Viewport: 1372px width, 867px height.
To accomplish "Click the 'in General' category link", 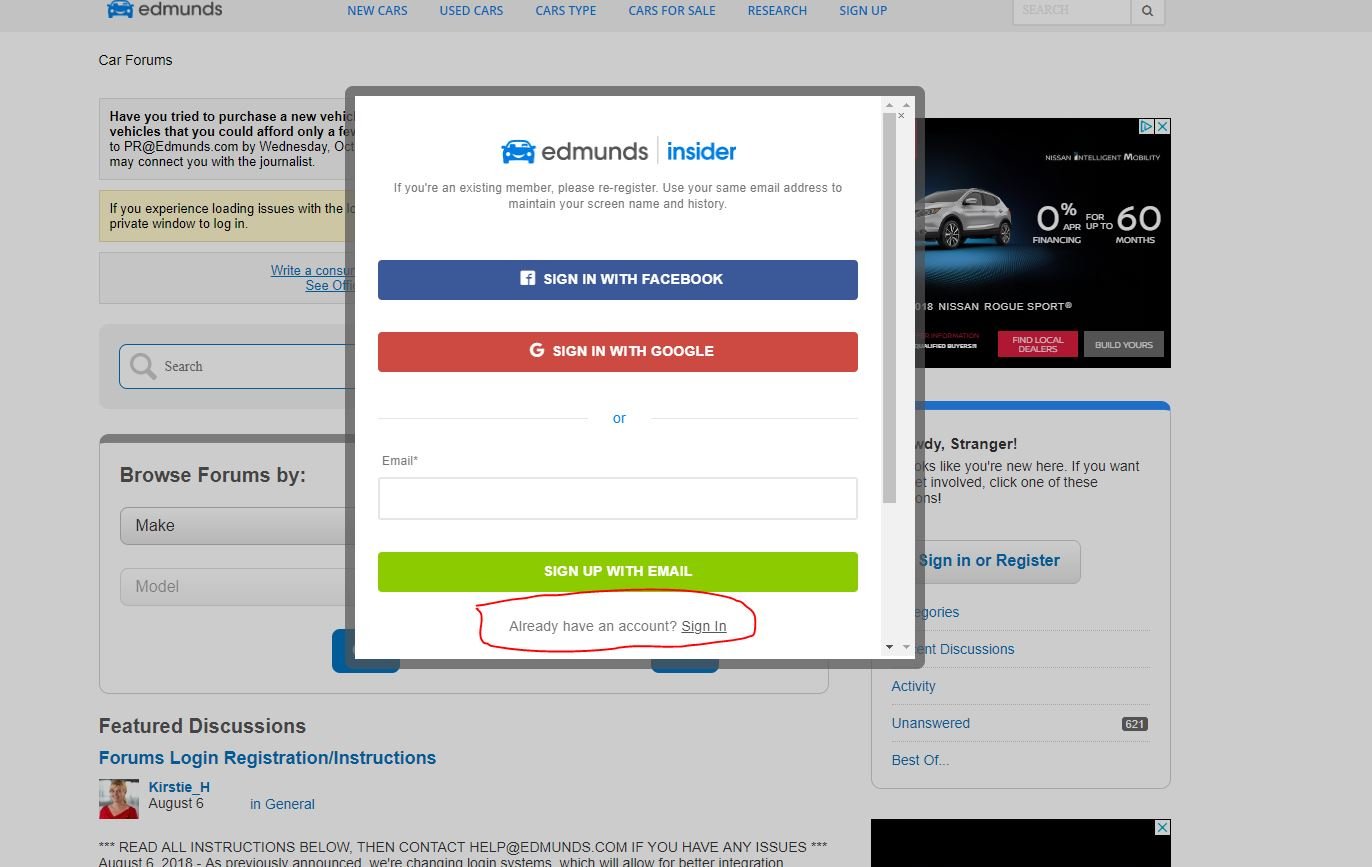I will (282, 804).
